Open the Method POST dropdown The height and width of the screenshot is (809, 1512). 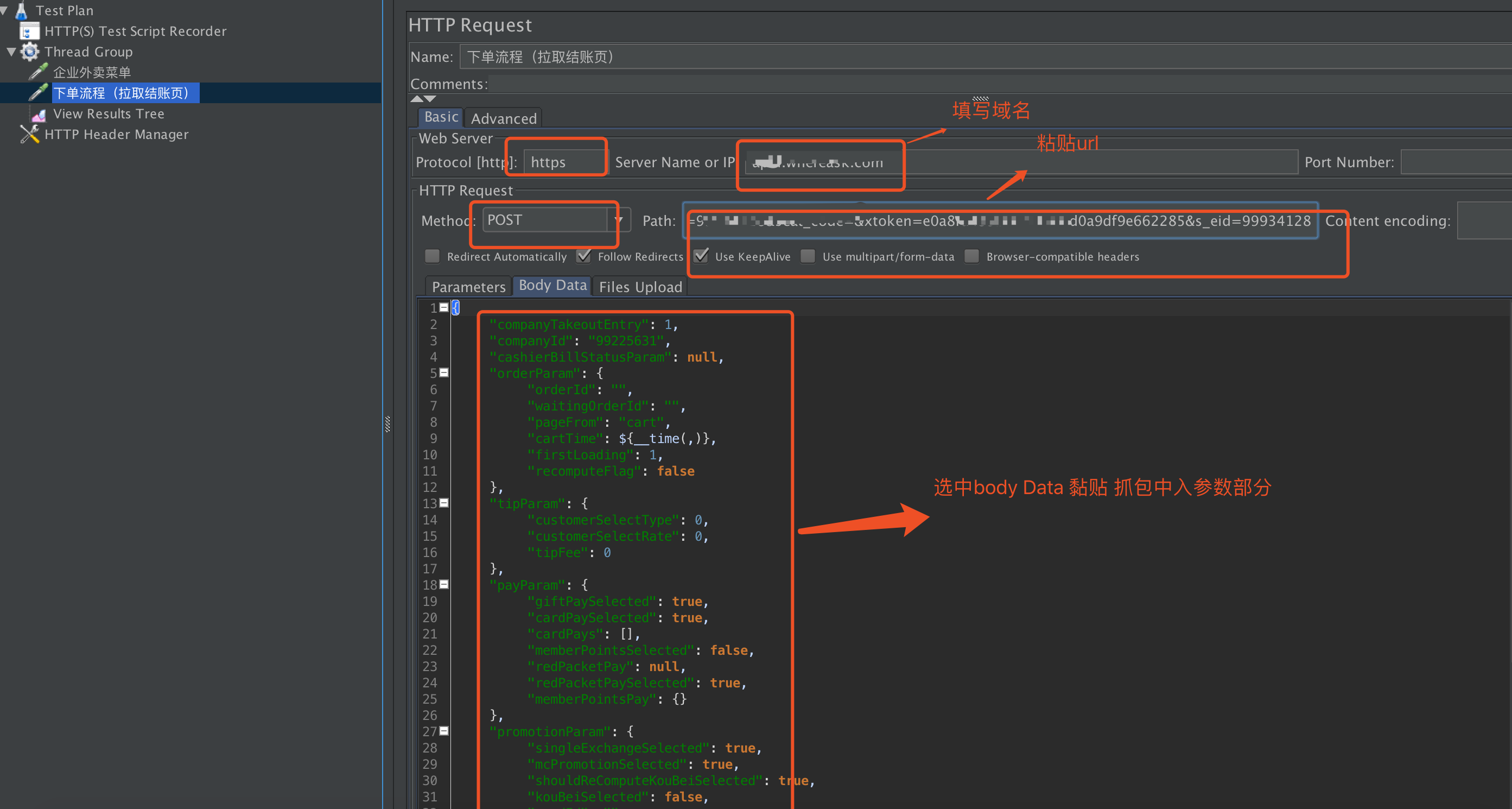click(619, 220)
